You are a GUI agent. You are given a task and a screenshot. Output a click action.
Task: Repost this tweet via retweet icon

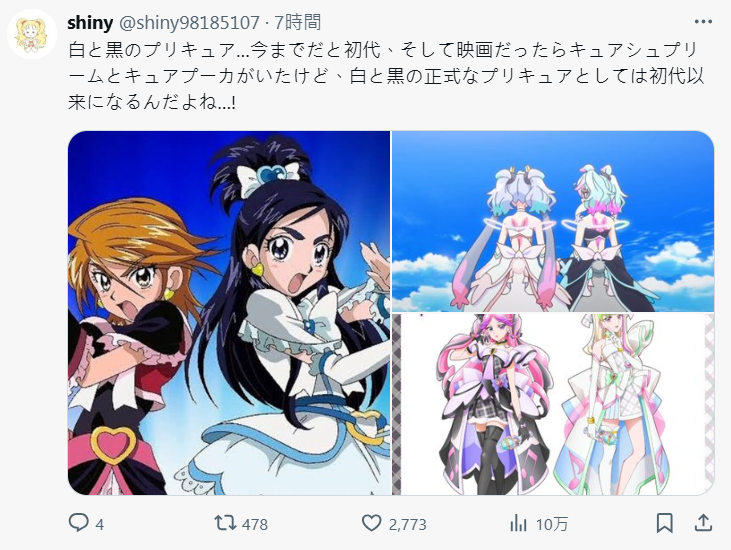(x=225, y=523)
